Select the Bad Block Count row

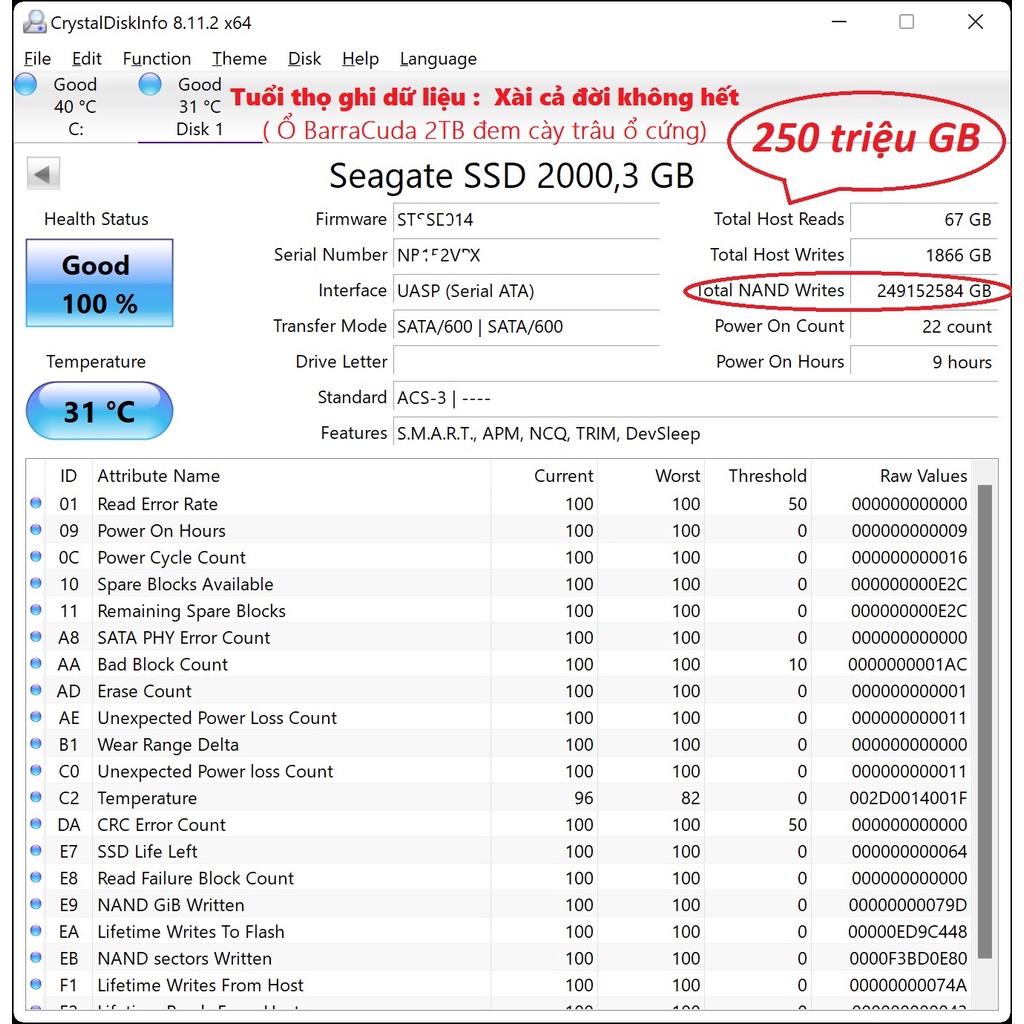tap(500, 664)
